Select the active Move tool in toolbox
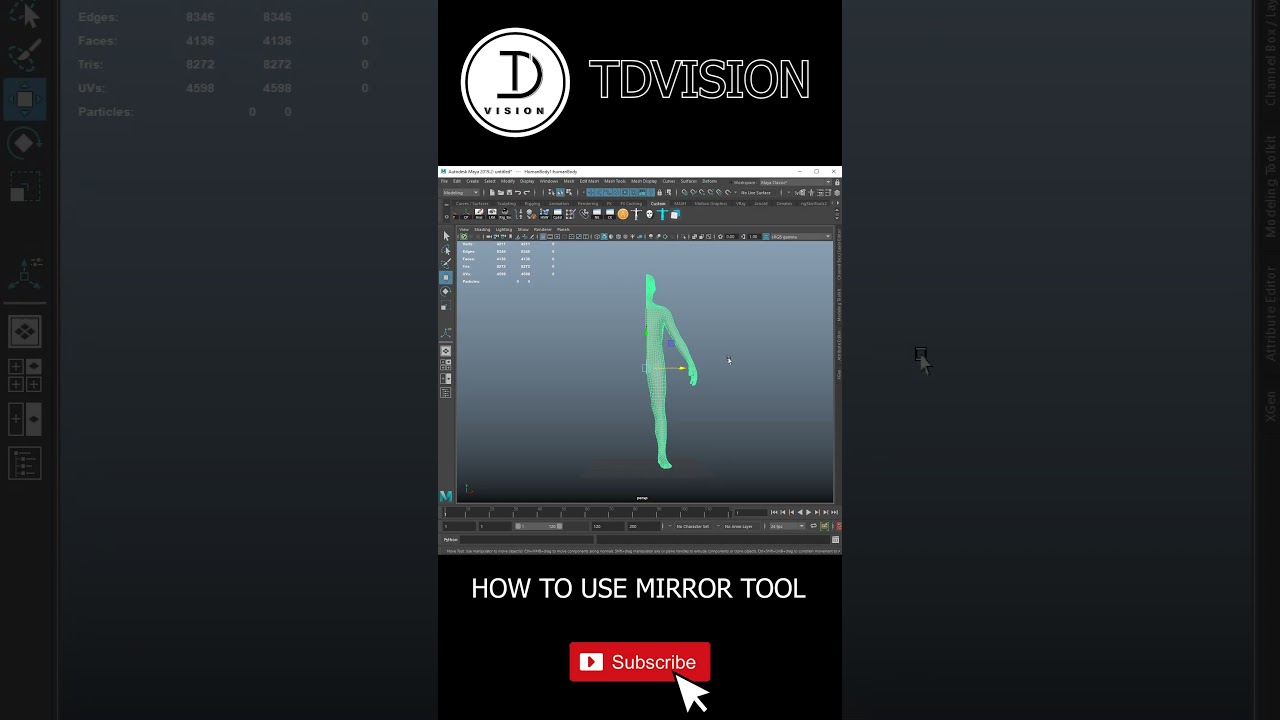The height and width of the screenshot is (720, 1280). pyautogui.click(x=446, y=277)
